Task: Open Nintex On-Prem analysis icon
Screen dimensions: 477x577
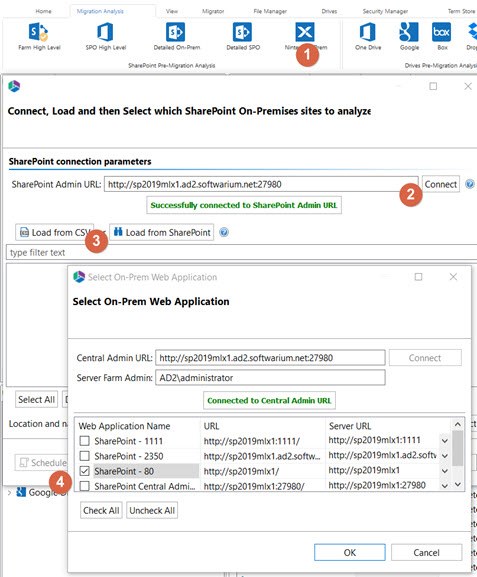Action: click(x=305, y=32)
